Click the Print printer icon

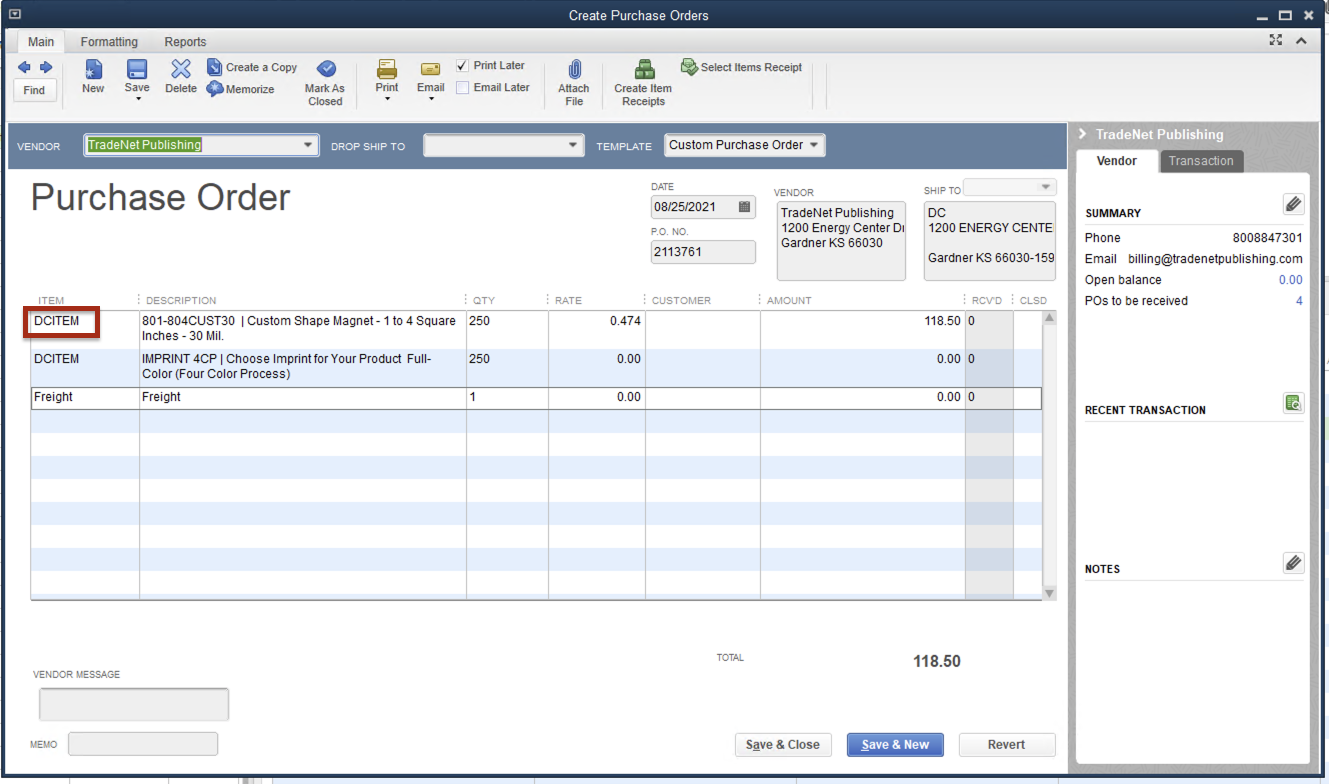pyautogui.click(x=387, y=69)
